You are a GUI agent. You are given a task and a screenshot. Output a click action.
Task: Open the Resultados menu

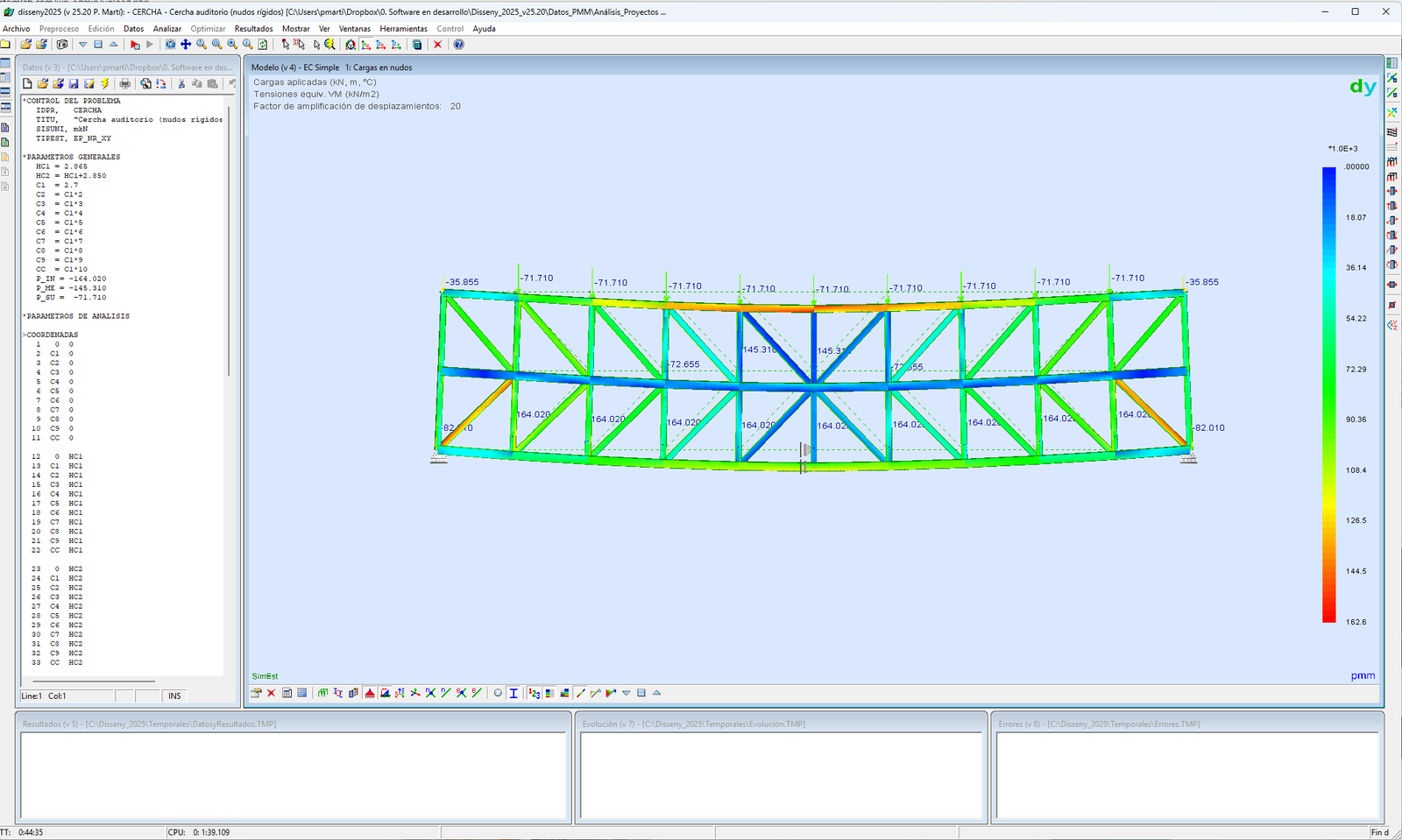pos(253,29)
